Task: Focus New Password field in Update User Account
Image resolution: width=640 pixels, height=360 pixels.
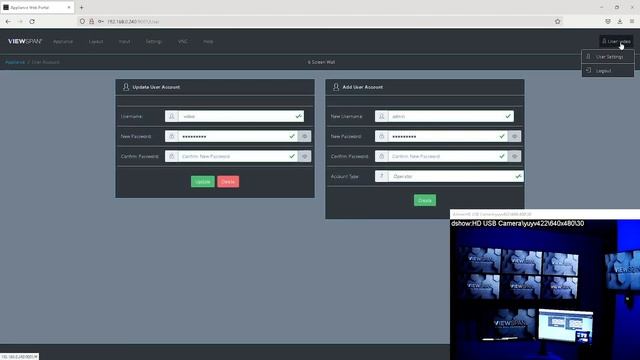Action: 238,136
